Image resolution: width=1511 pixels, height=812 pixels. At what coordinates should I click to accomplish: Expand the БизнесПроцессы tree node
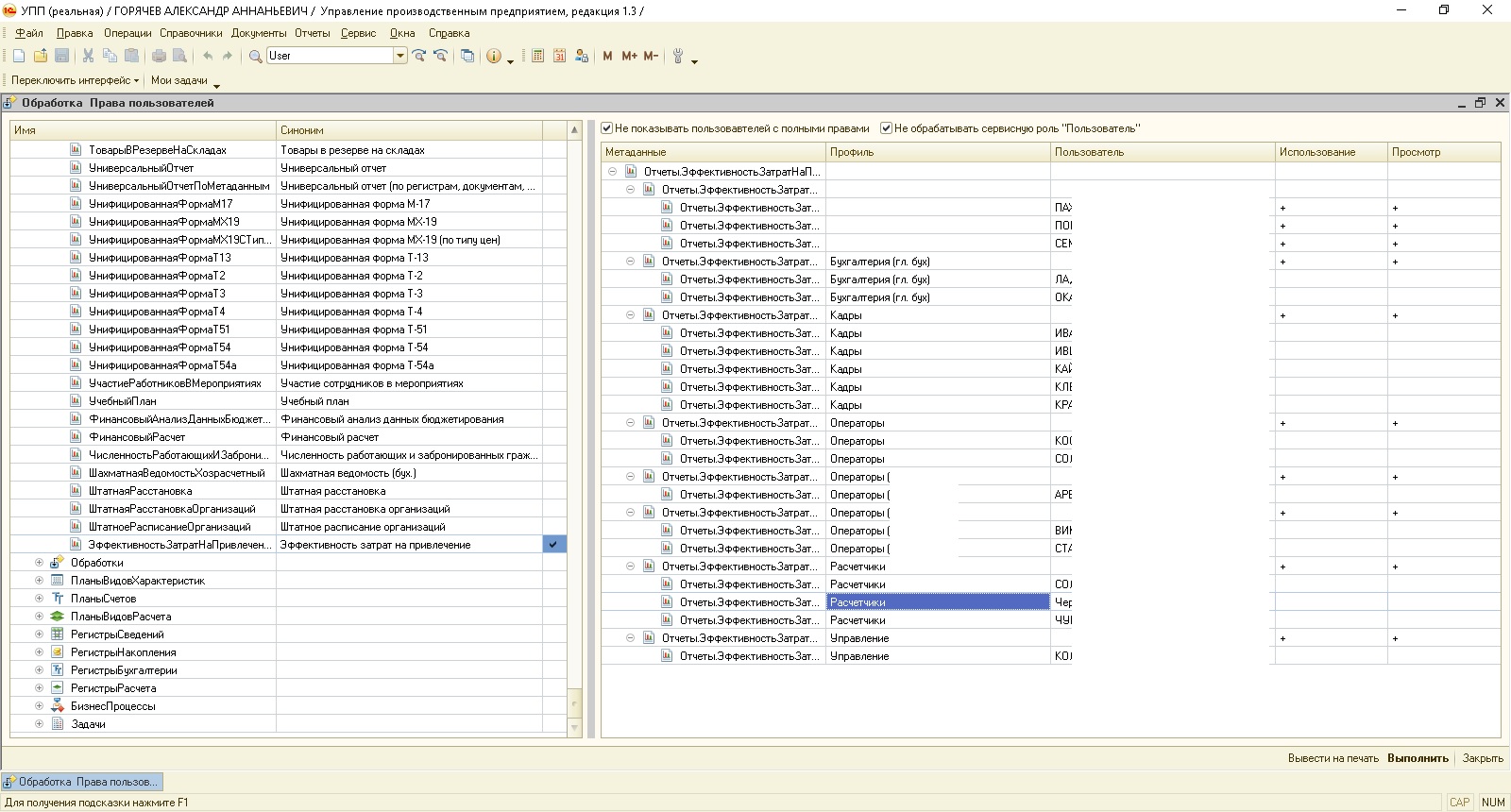39,706
